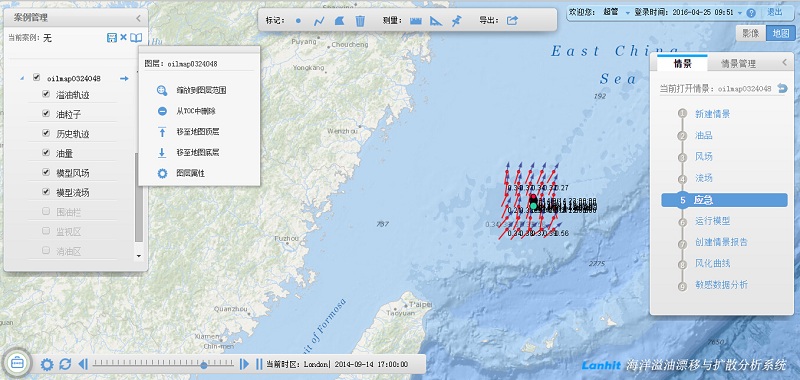This screenshot has width=800, height=380.
Task: Open timeline settings gear icon
Action: tap(47, 364)
